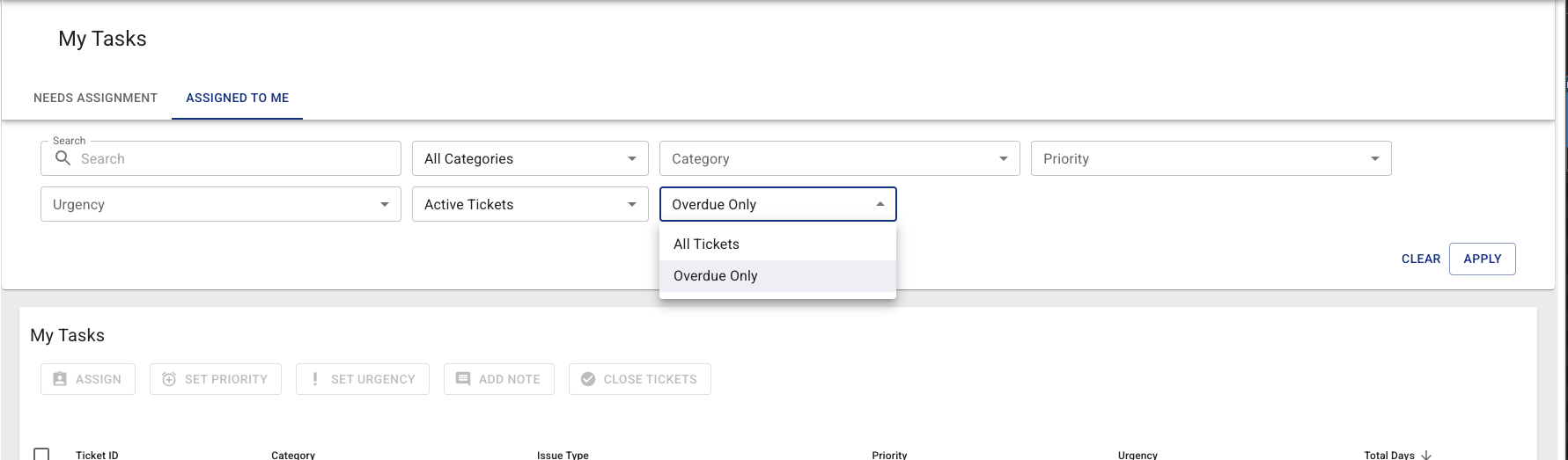The width and height of the screenshot is (1568, 460).
Task: Click the Set Urgency exclamation icon
Action: (x=315, y=379)
